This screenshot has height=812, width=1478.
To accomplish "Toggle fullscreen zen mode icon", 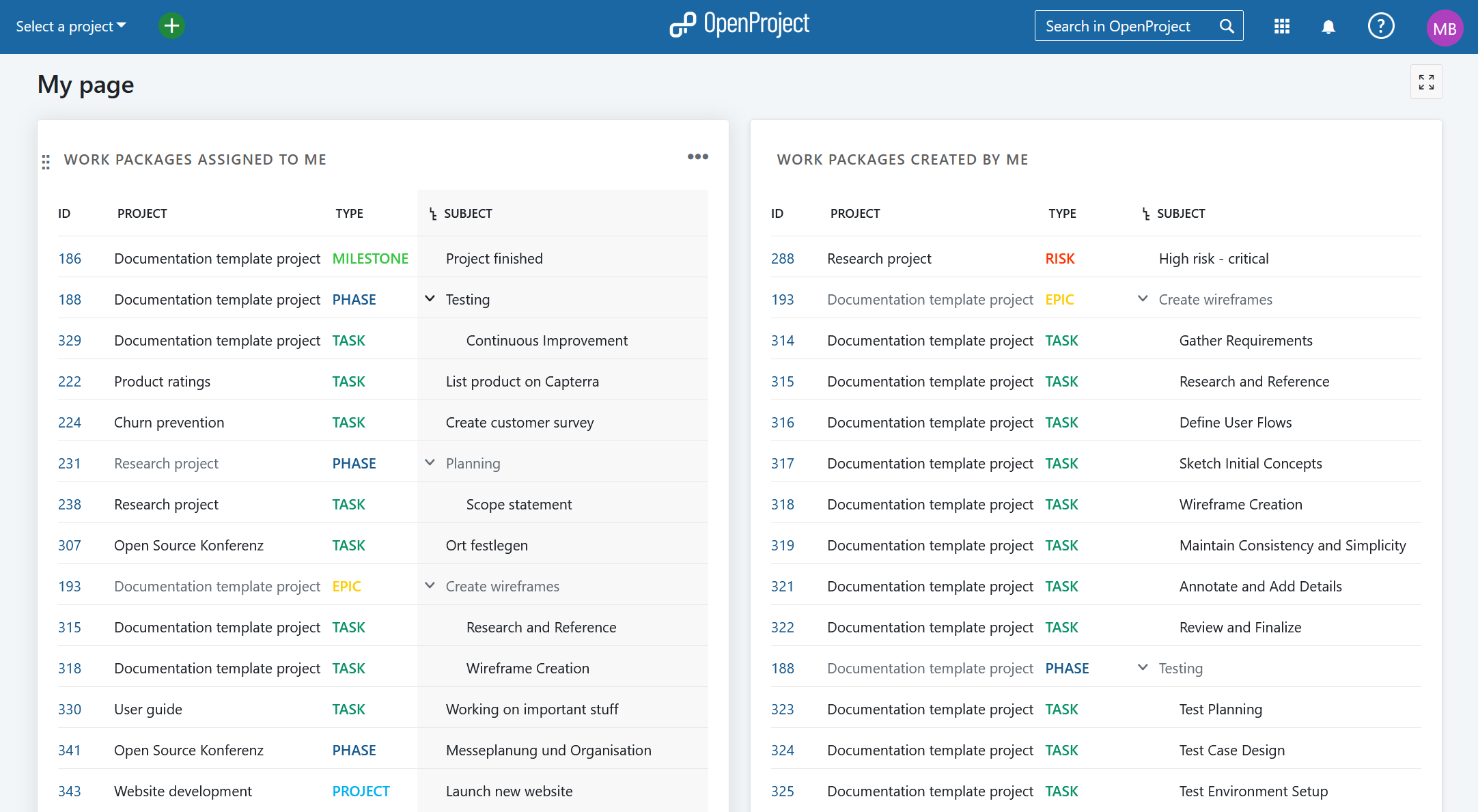I will (1426, 82).
